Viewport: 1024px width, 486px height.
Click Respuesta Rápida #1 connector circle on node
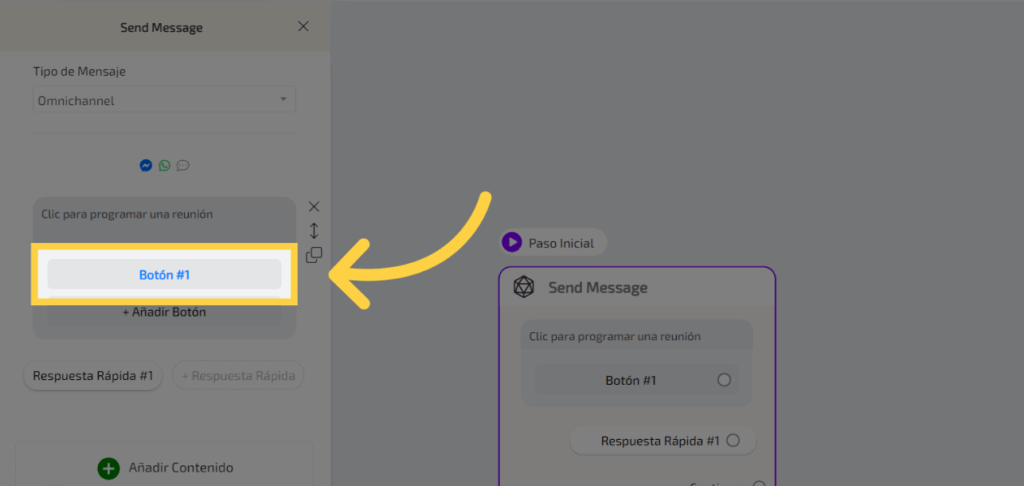(x=733, y=440)
